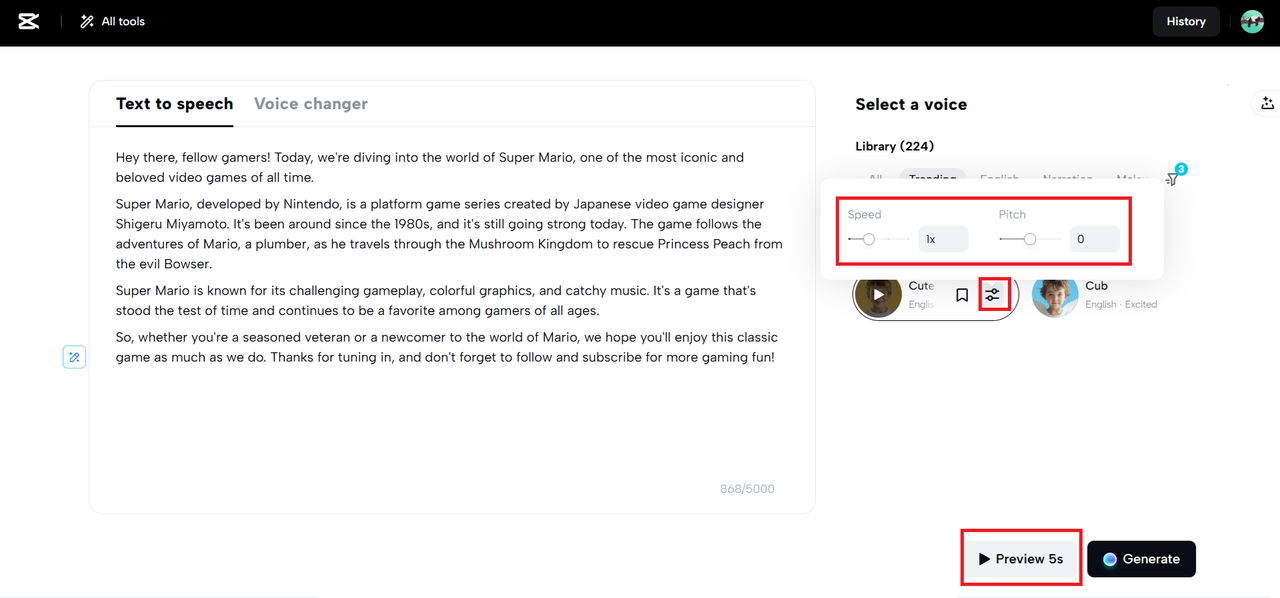Adjust the Pitch slider handle
The height and width of the screenshot is (598, 1280).
(x=1030, y=239)
